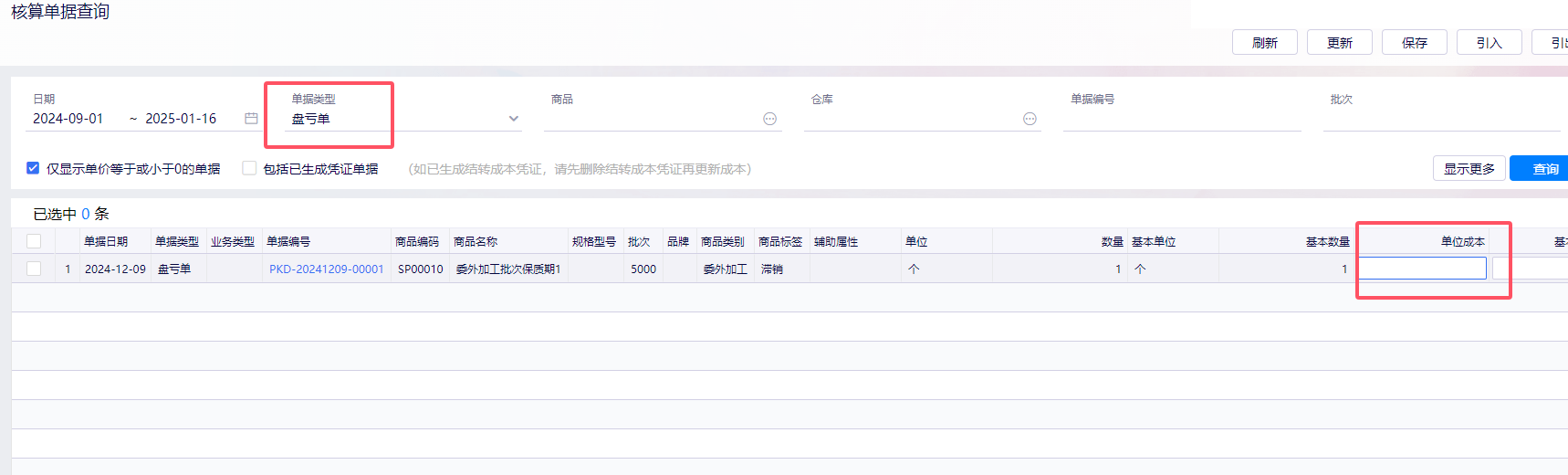Click the 基本单位 column header
Image resolution: width=1568 pixels, height=475 pixels.
[1154, 242]
